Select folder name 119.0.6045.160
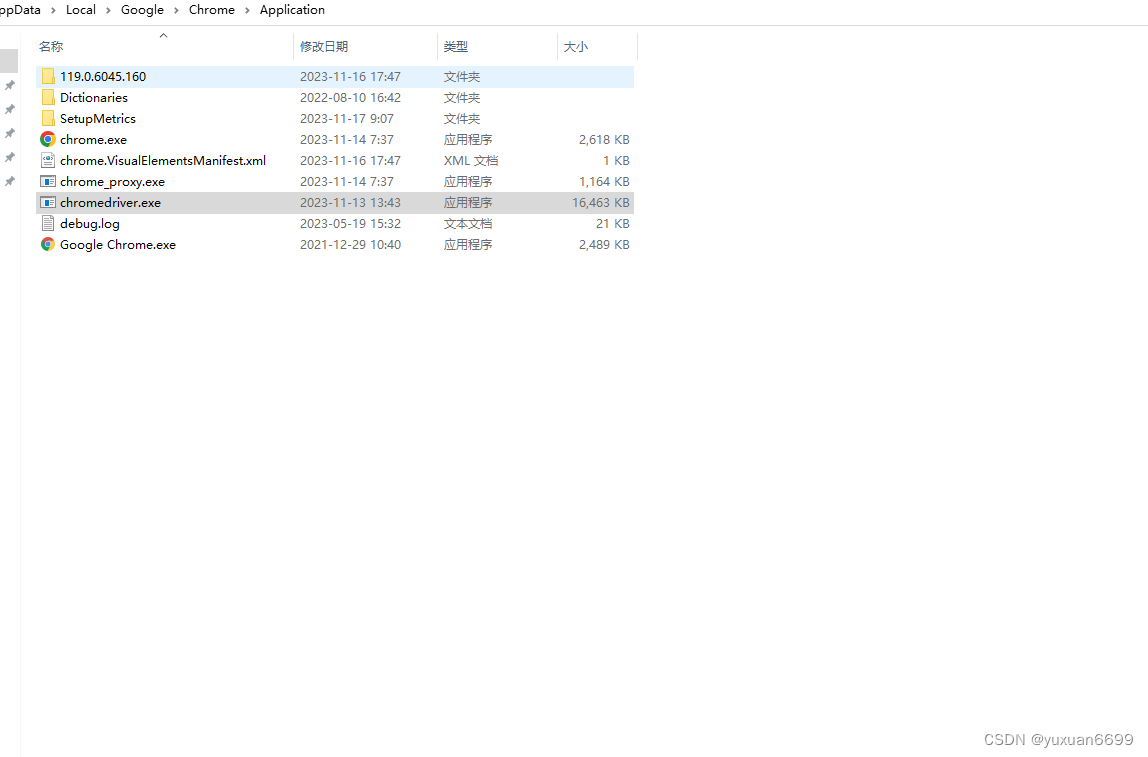Viewport: 1148px width, 757px height. coord(102,76)
